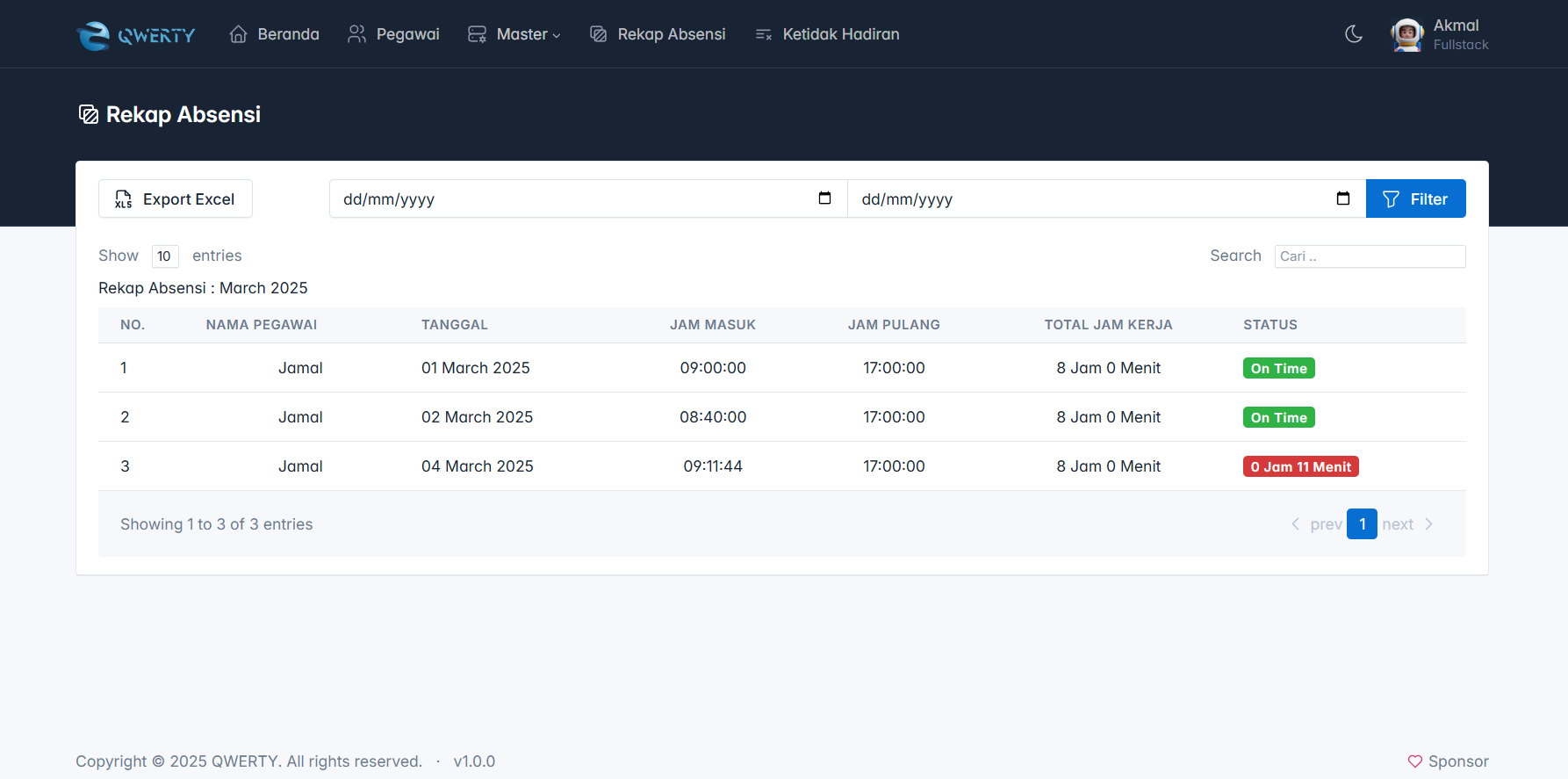This screenshot has height=779, width=1568.
Task: Click the page title Rekap Absensi icon
Action: 89,114
